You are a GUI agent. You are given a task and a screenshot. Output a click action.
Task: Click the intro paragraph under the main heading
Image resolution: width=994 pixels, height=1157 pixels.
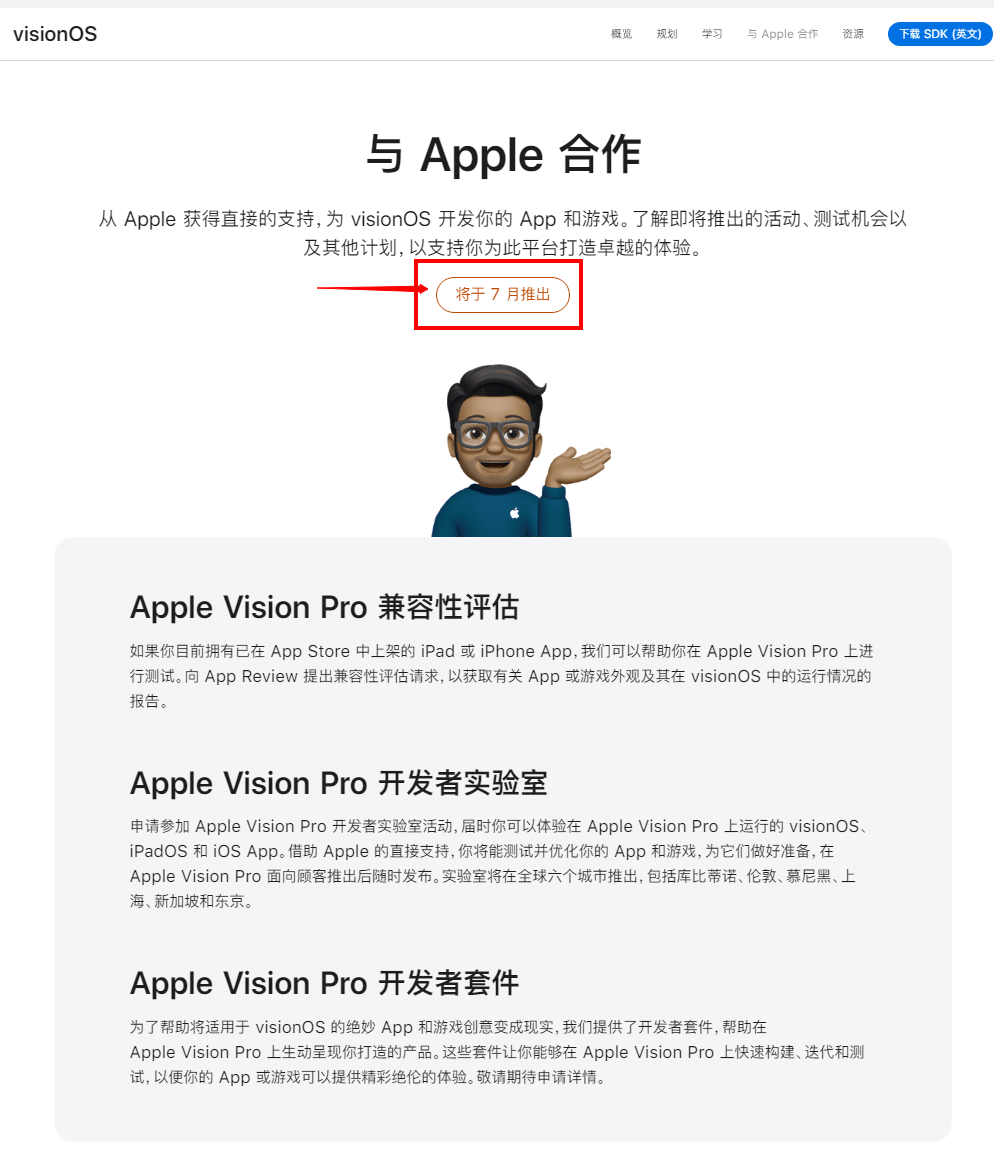click(x=503, y=233)
